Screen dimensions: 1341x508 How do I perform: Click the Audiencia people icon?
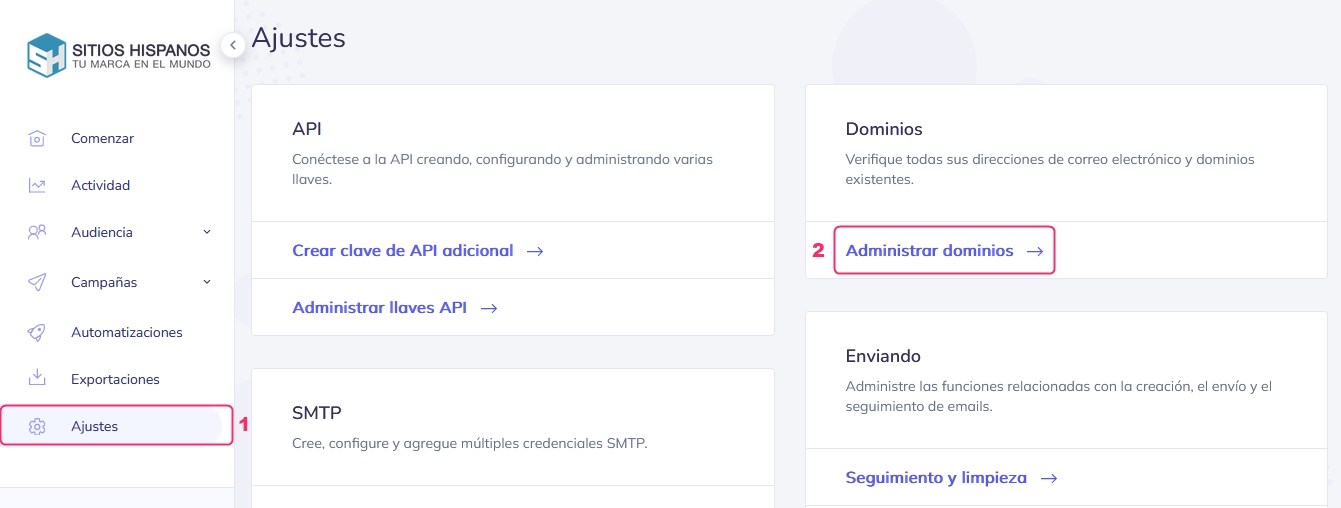pos(37,232)
